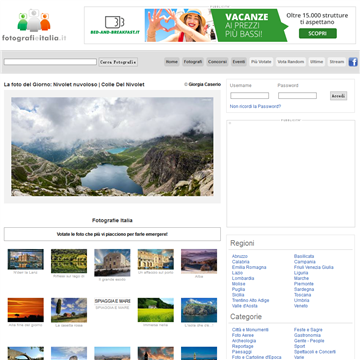This screenshot has height=360, width=360.
Task: Open the Ultime menu item
Action: (x=316, y=62)
